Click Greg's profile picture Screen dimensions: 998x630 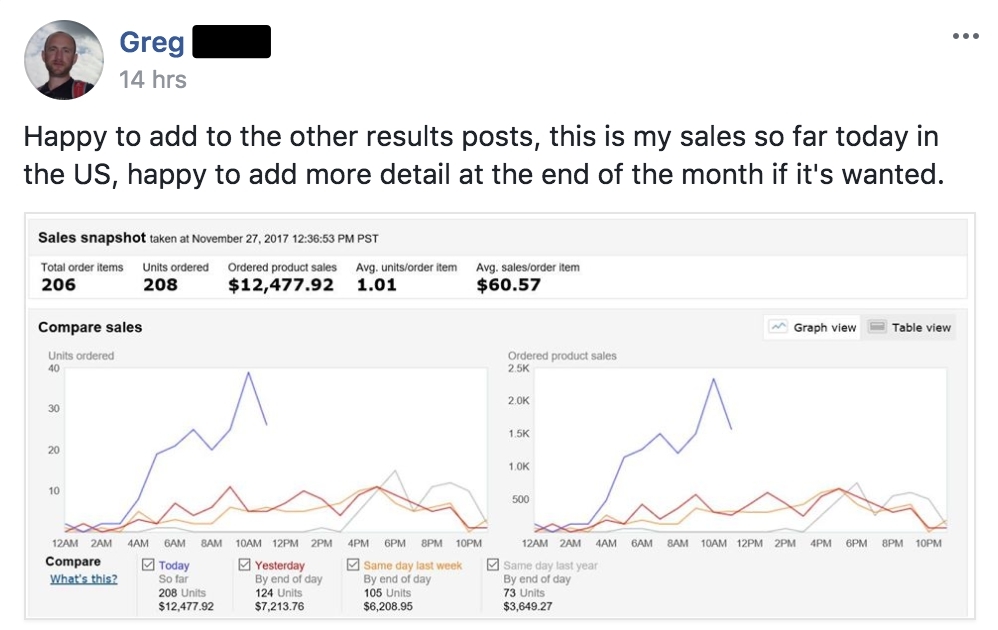point(63,60)
